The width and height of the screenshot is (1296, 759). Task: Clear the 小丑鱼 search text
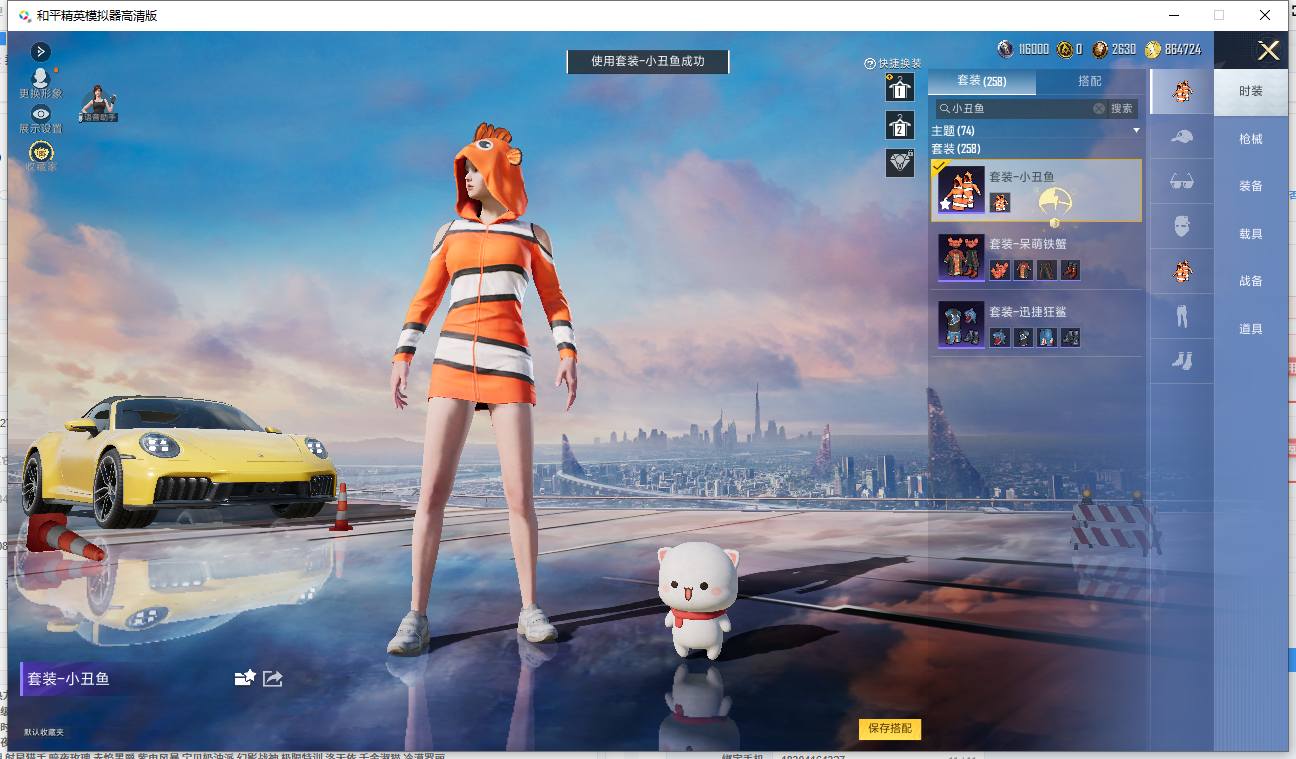point(1099,108)
